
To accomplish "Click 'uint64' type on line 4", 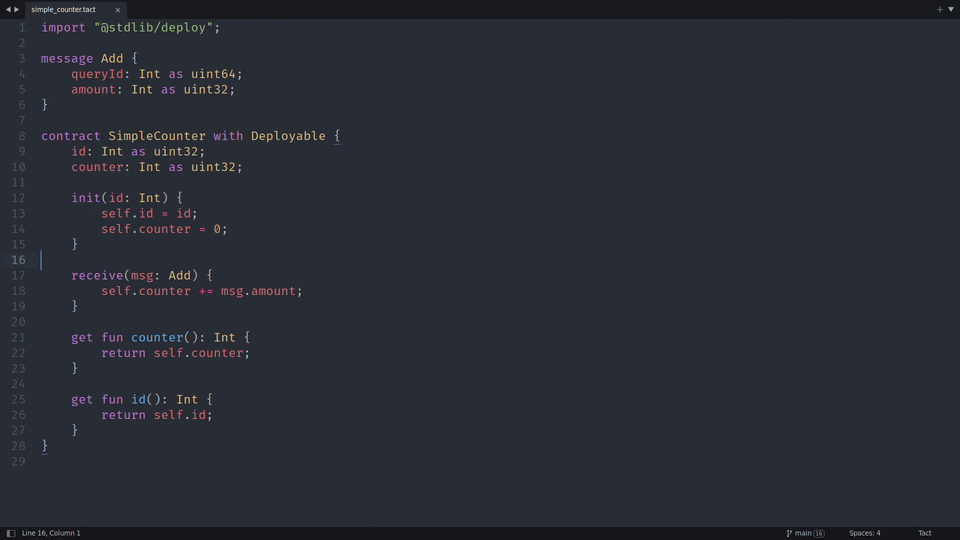I will pyautogui.click(x=213, y=74).
